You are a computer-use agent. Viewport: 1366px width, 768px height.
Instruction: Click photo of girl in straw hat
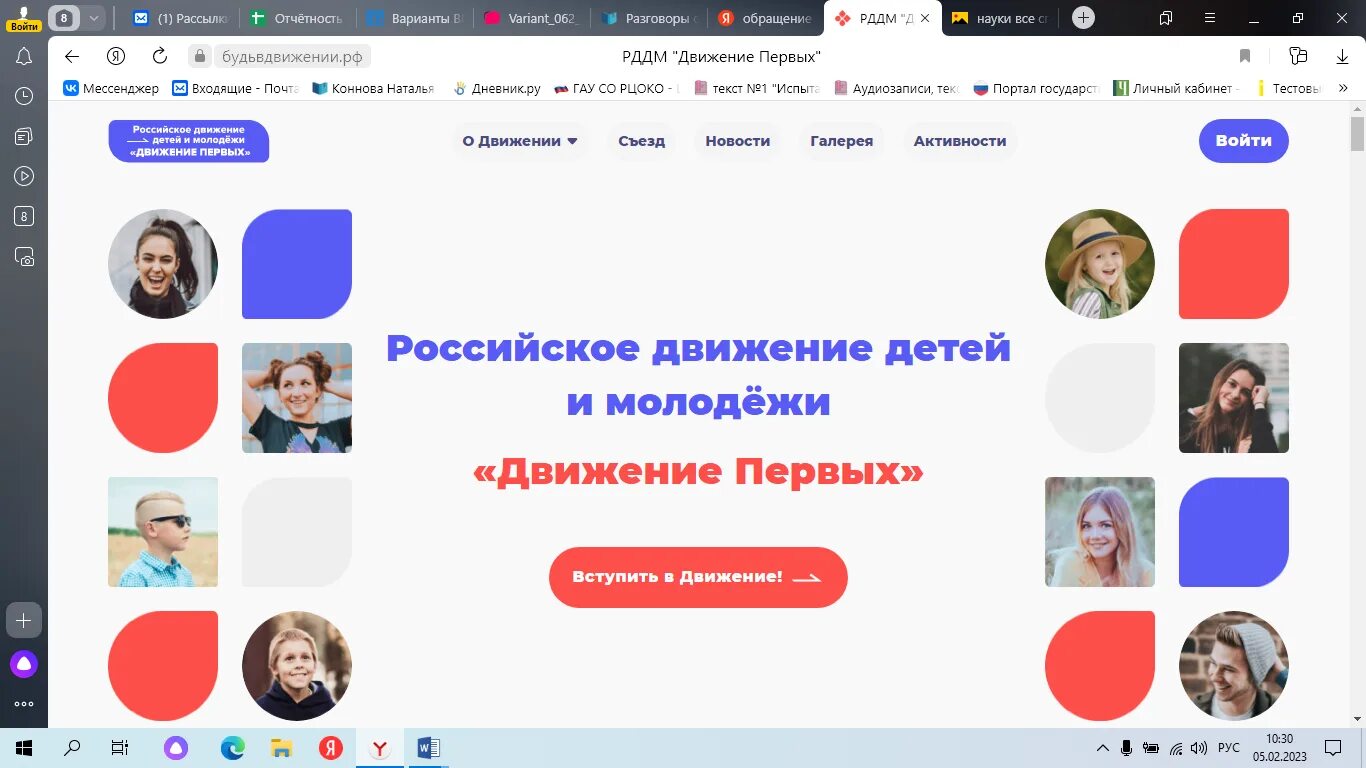coord(1100,264)
